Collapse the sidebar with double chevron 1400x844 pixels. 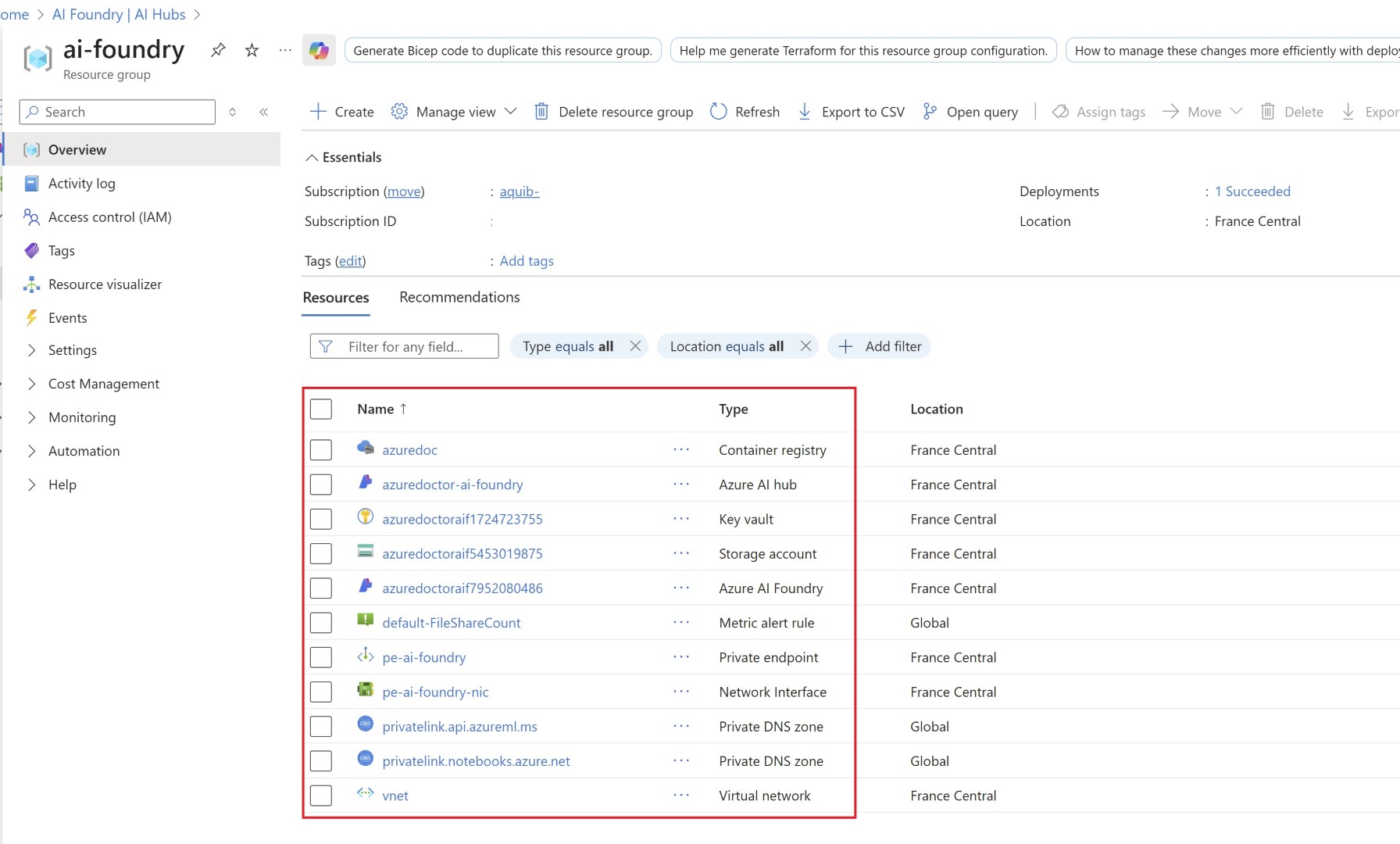tap(264, 112)
